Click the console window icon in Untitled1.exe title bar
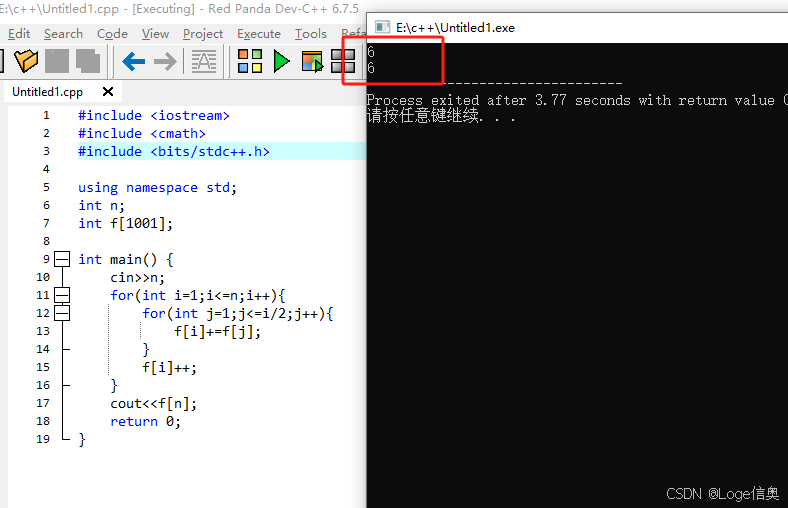Viewport: 788px width, 508px height. 382,27
